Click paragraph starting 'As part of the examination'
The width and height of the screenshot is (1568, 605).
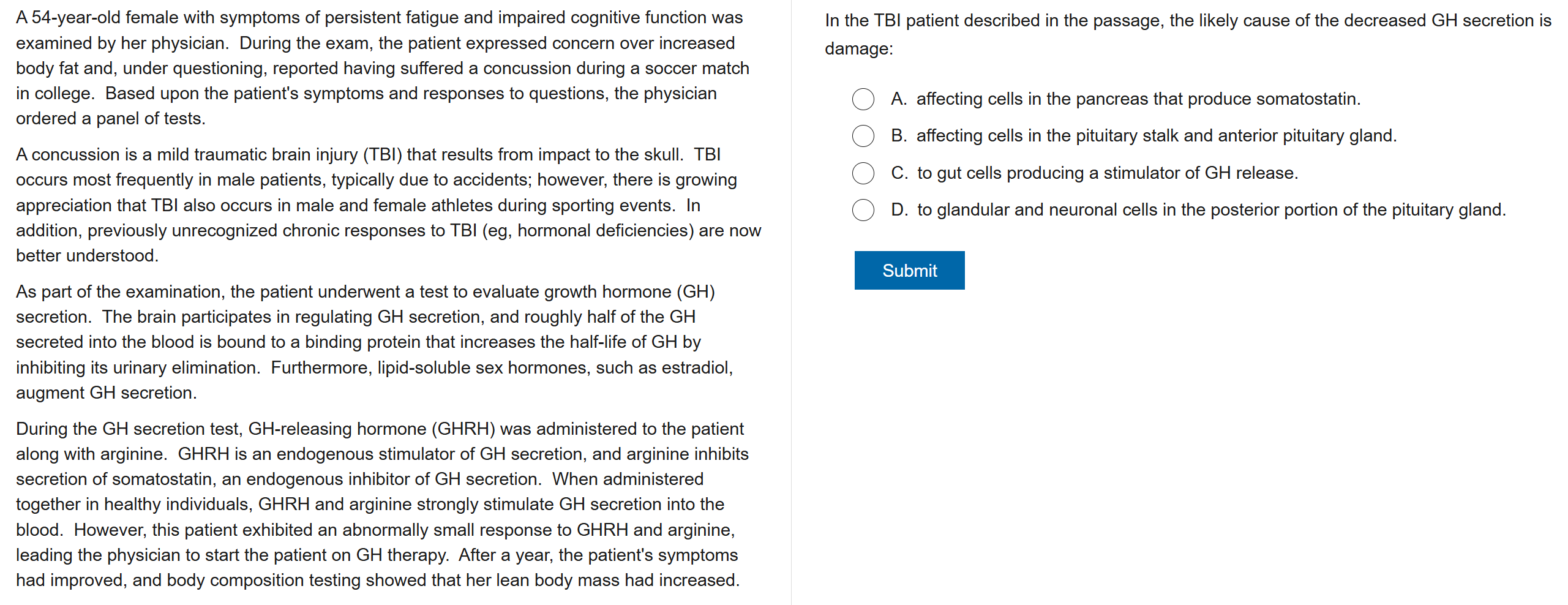point(375,342)
